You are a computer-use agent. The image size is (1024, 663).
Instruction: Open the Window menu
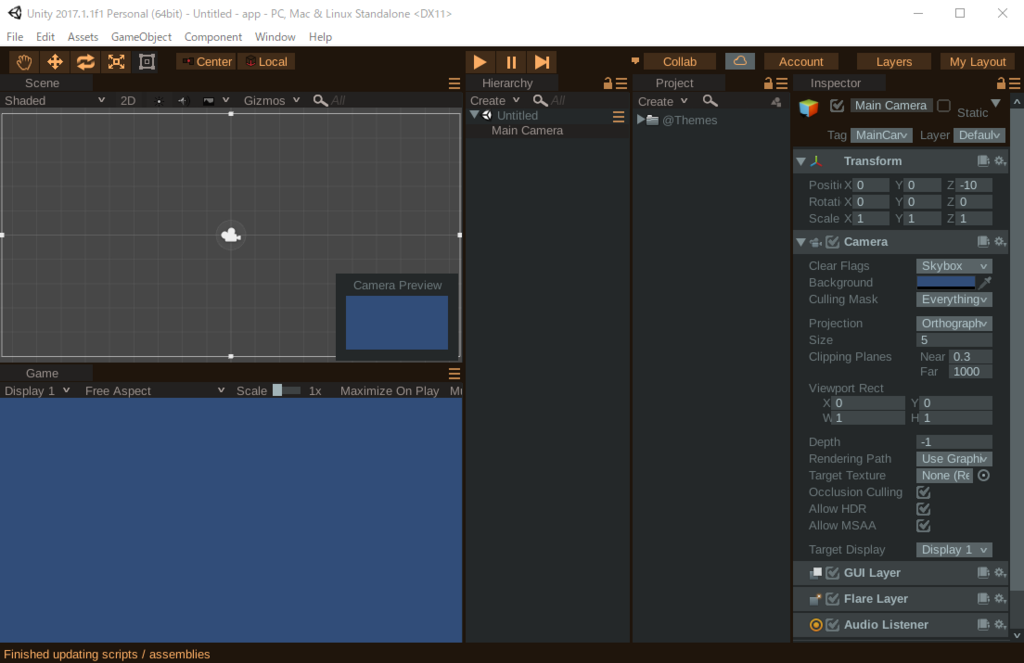tap(275, 37)
